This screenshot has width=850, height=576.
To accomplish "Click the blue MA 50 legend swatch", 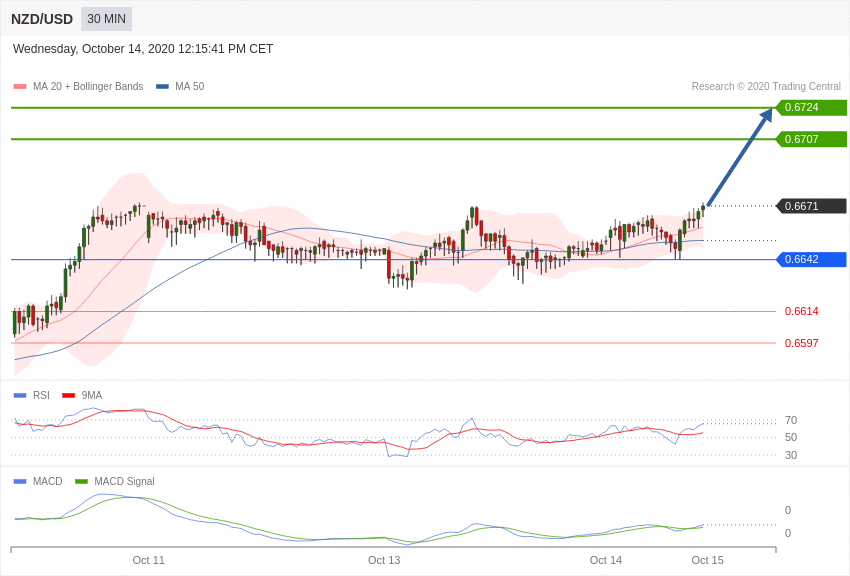I will tap(162, 87).
